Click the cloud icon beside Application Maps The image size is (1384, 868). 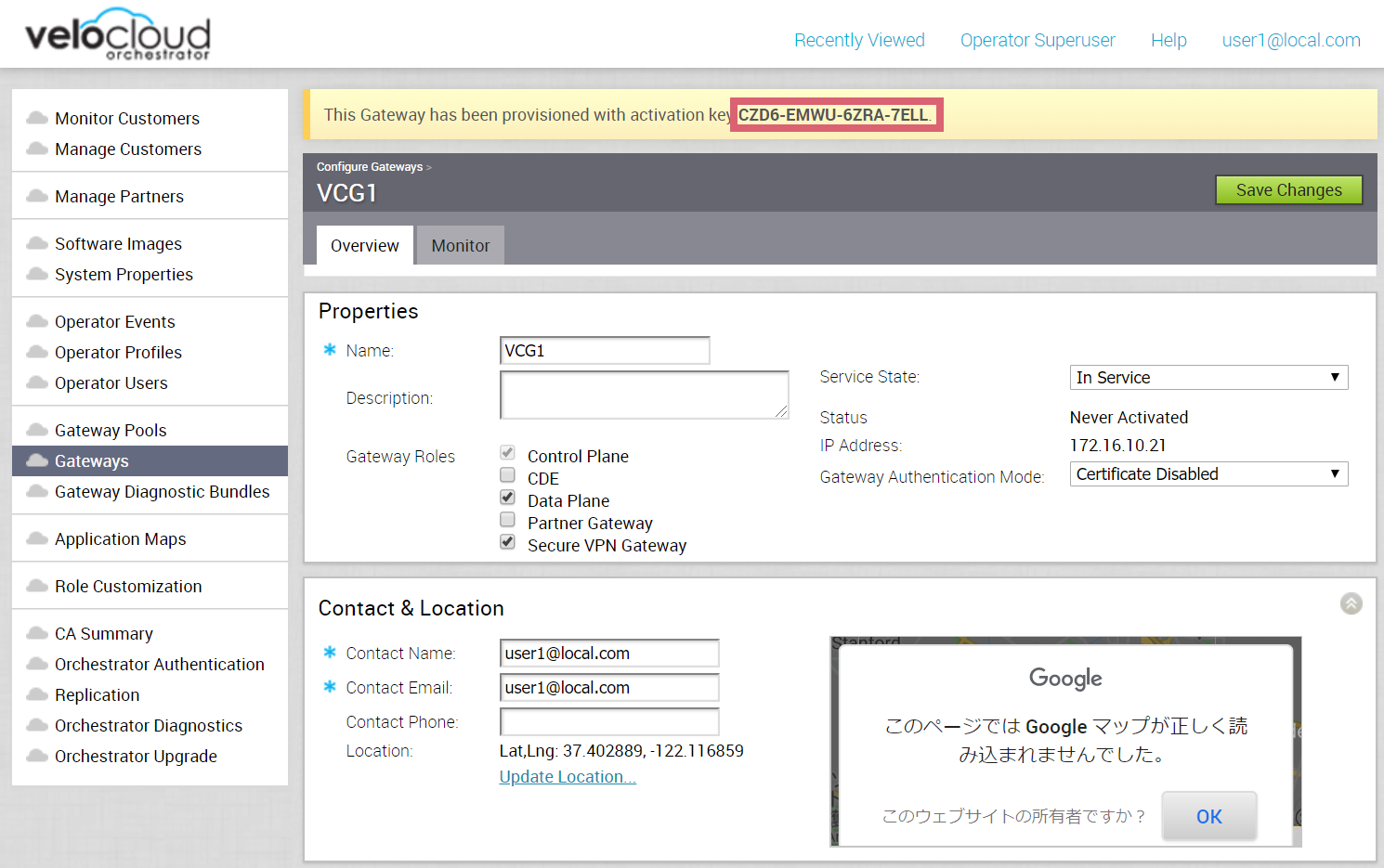pyautogui.click(x=37, y=538)
